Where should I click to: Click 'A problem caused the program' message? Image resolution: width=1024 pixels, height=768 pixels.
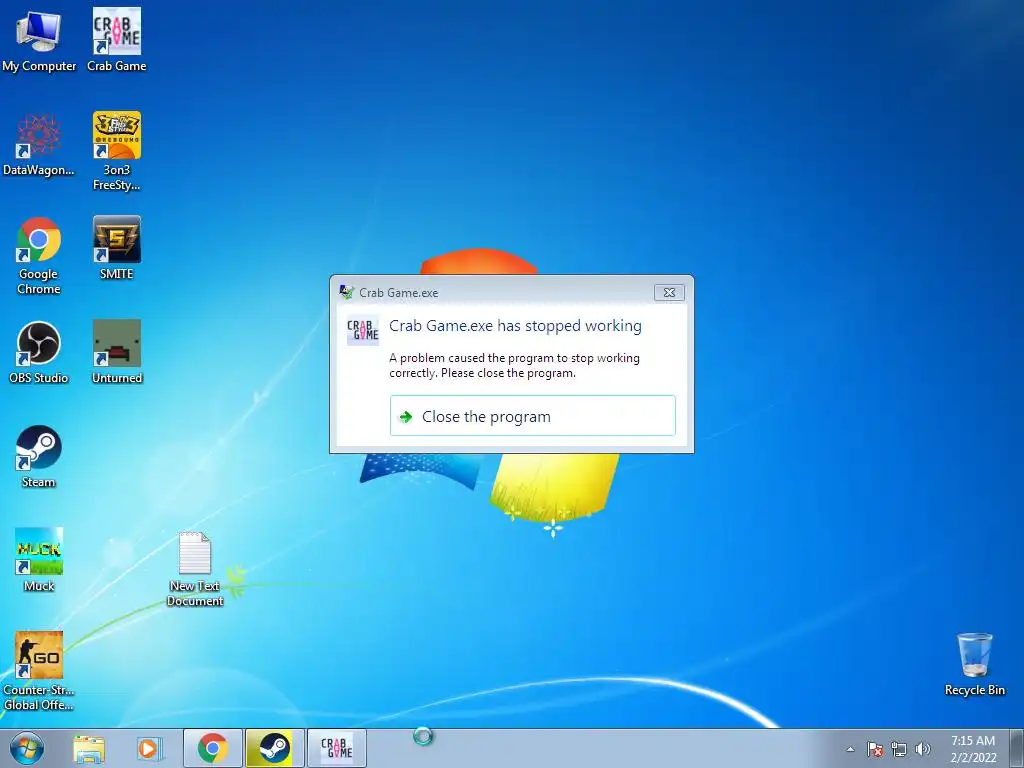(x=515, y=365)
